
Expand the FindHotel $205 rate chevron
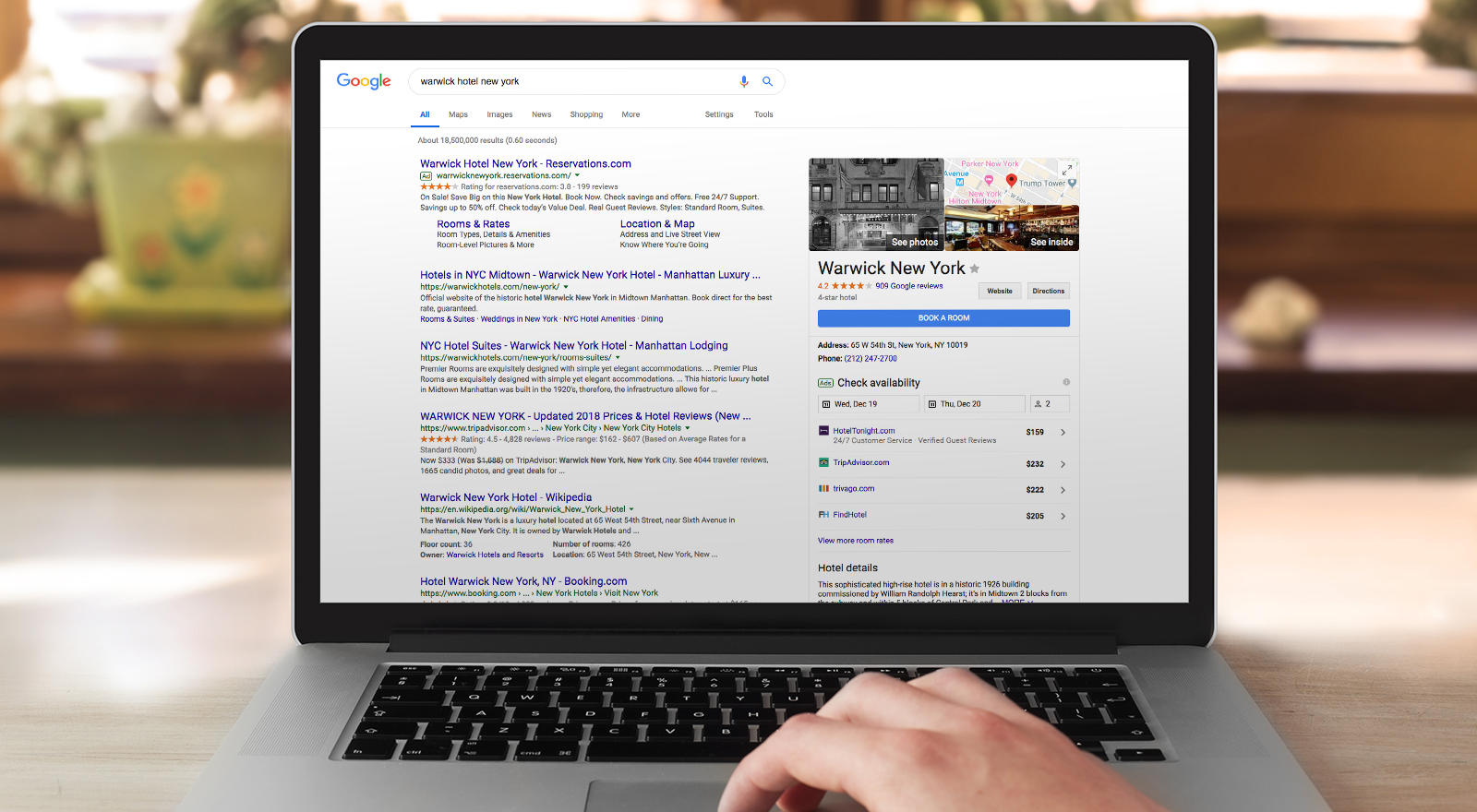1063,516
